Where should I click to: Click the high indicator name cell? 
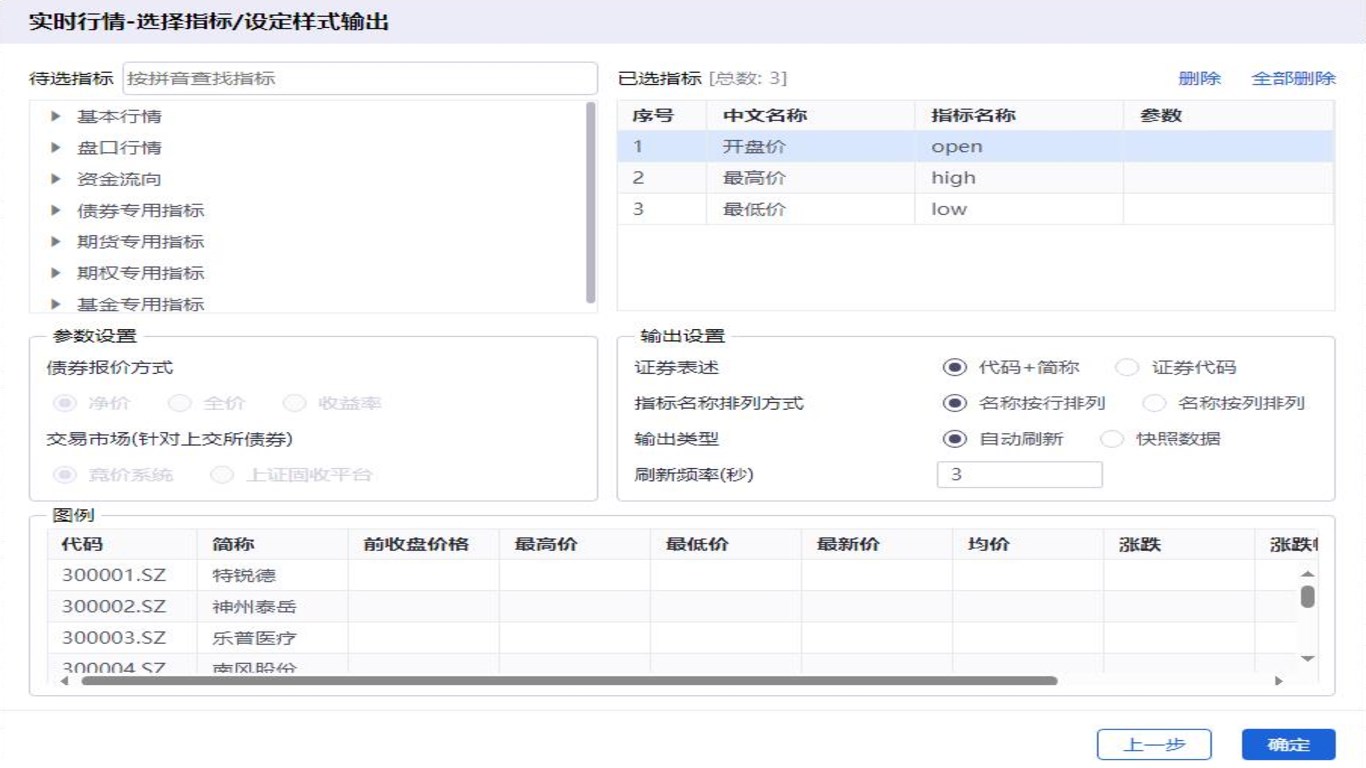(1019, 177)
